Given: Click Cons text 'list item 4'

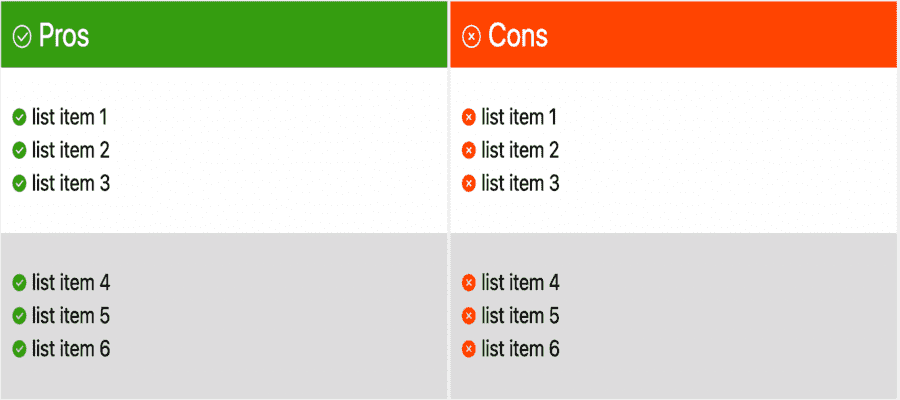Looking at the screenshot, I should (x=520, y=283).
